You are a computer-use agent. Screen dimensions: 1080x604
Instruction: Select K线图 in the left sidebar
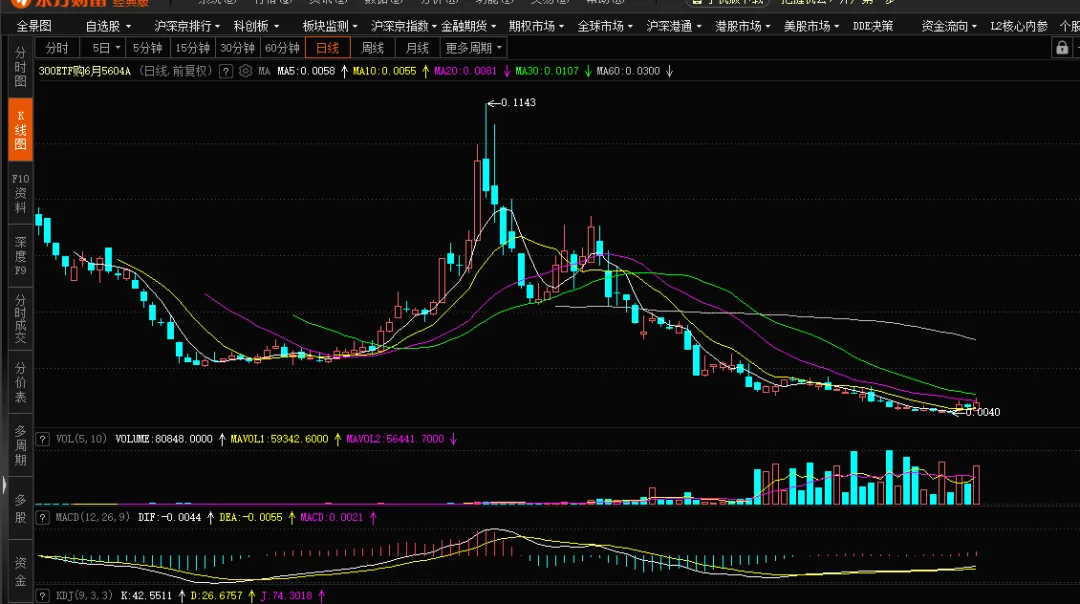tap(20, 129)
